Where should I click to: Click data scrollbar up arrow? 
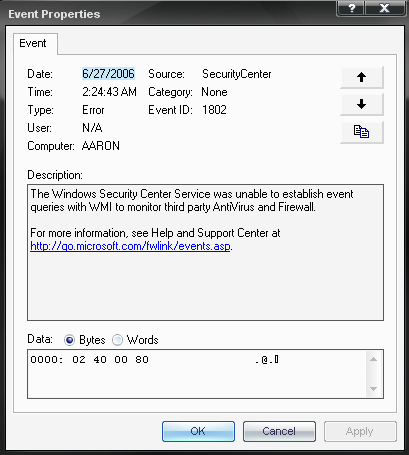coord(374,359)
